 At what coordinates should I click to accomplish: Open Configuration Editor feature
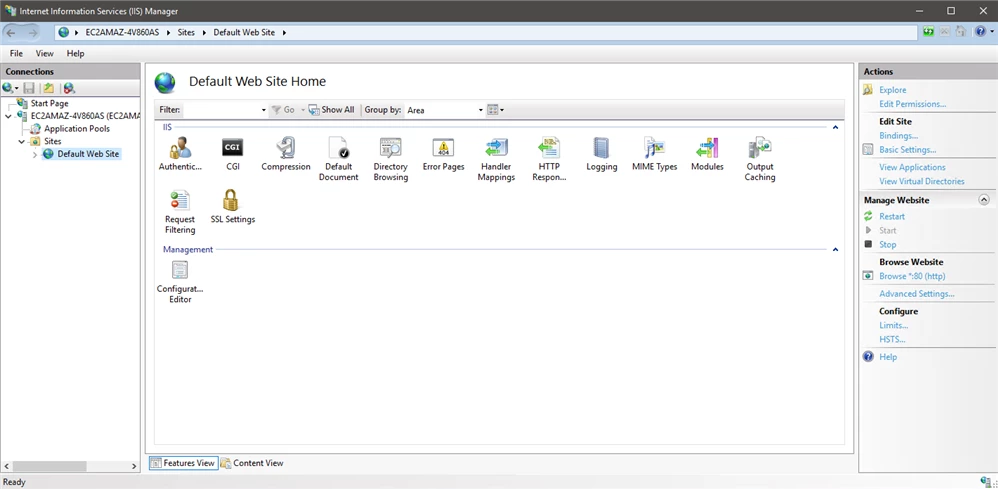coord(180,281)
